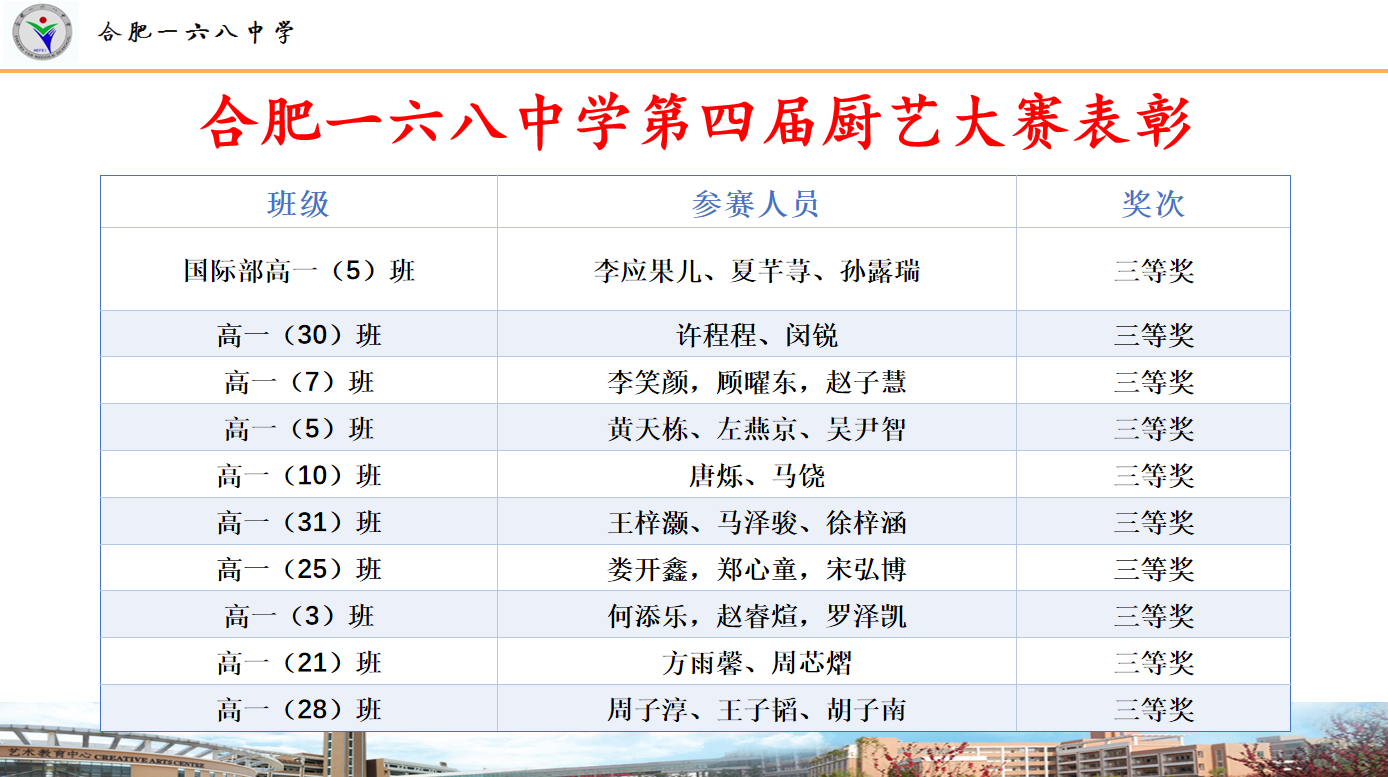Click the 许程程、闵锐 participants cell

(756, 335)
